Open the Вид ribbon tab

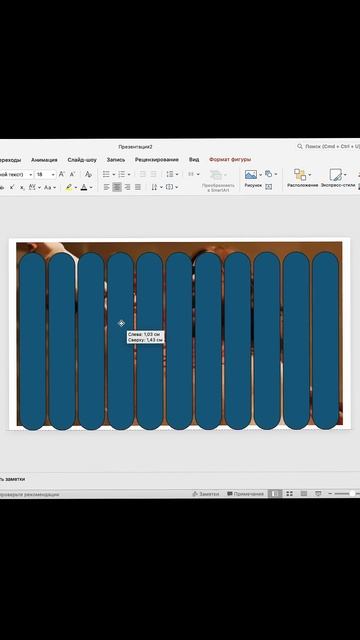point(194,160)
